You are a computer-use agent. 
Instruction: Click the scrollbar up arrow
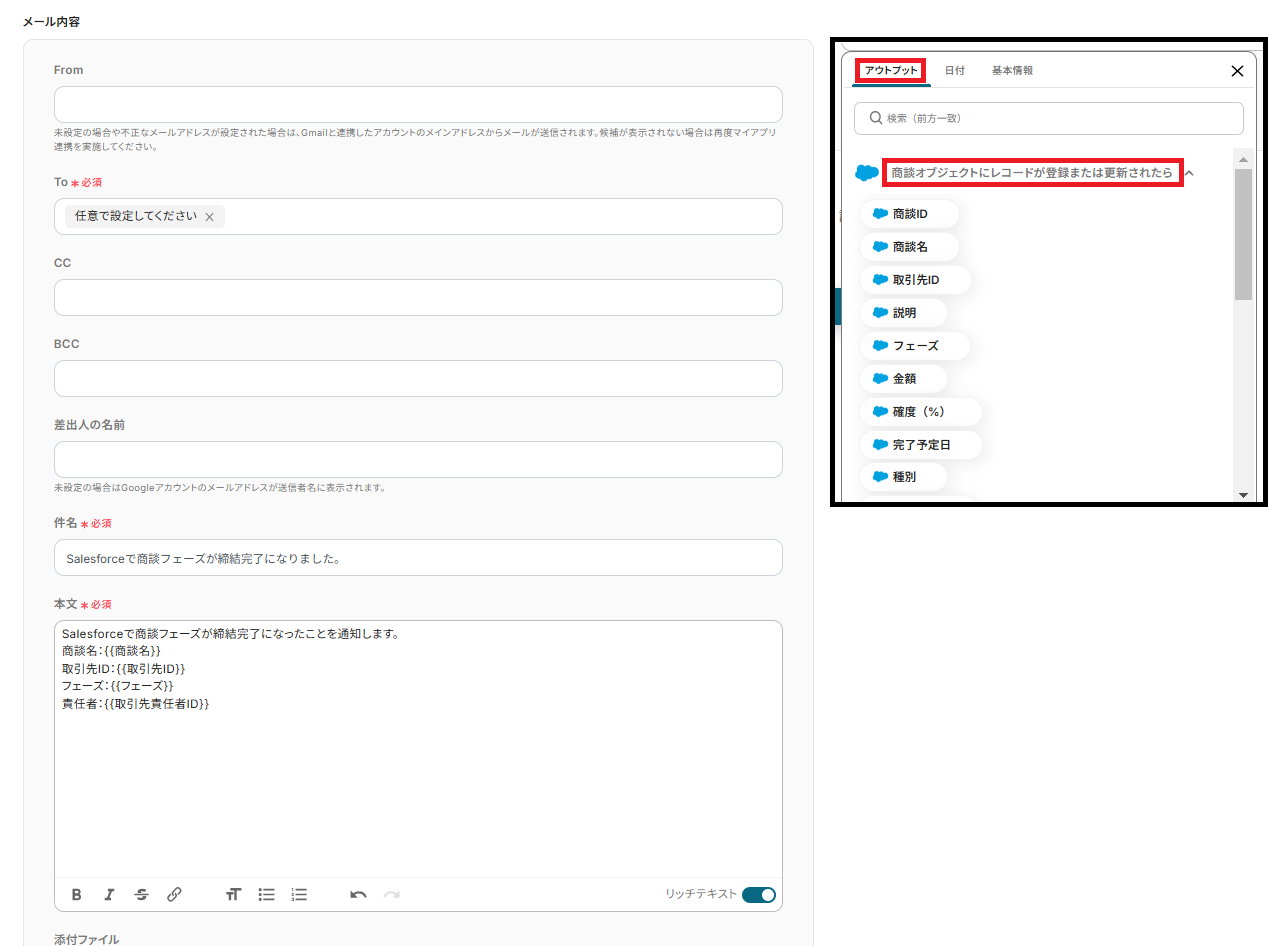(1243, 160)
